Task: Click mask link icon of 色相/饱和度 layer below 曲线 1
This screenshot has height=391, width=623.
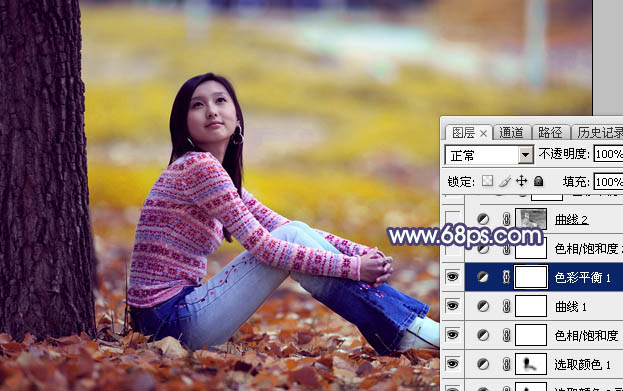Action: (506, 335)
